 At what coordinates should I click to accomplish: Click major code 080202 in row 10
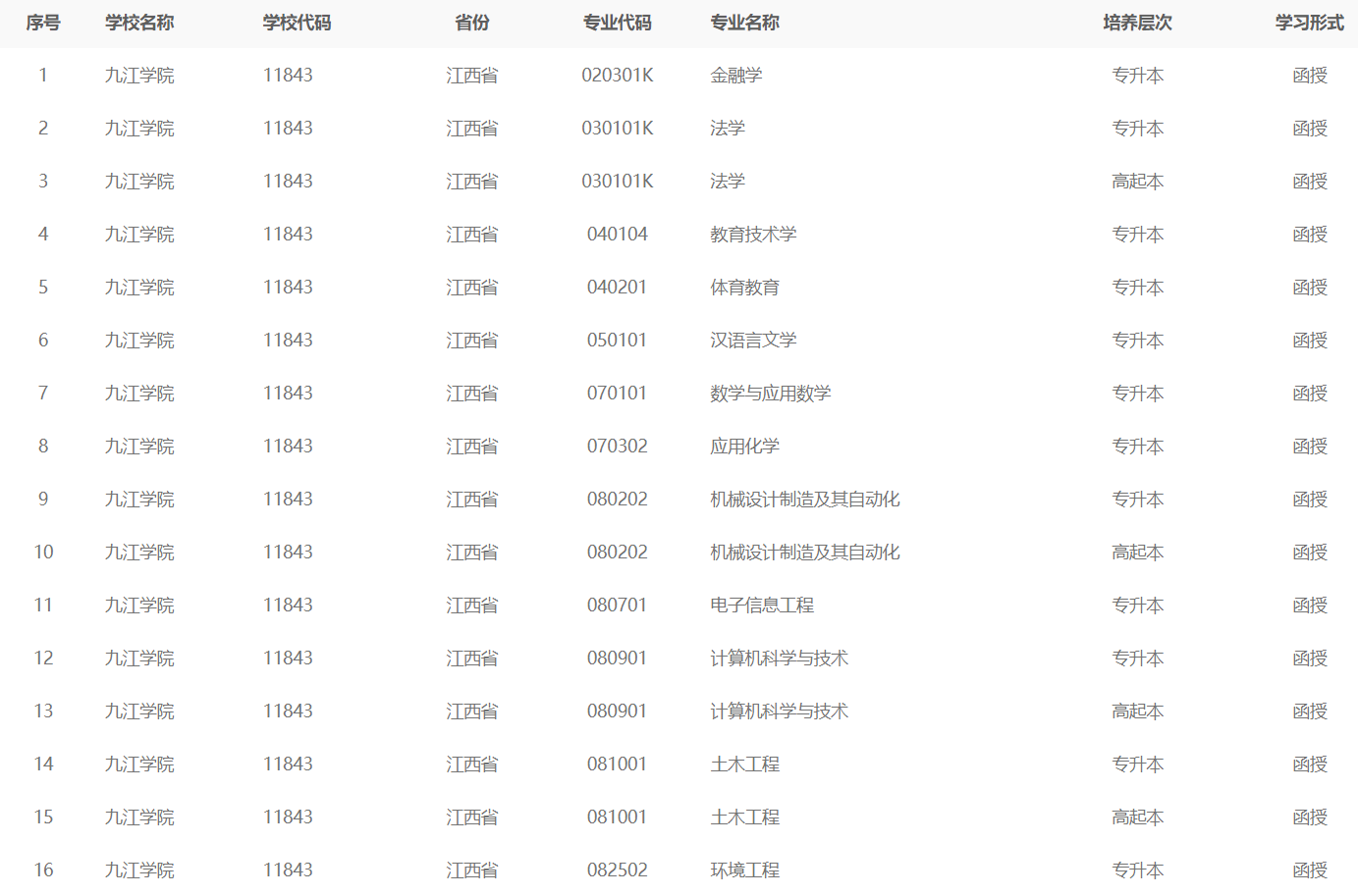[x=618, y=553]
